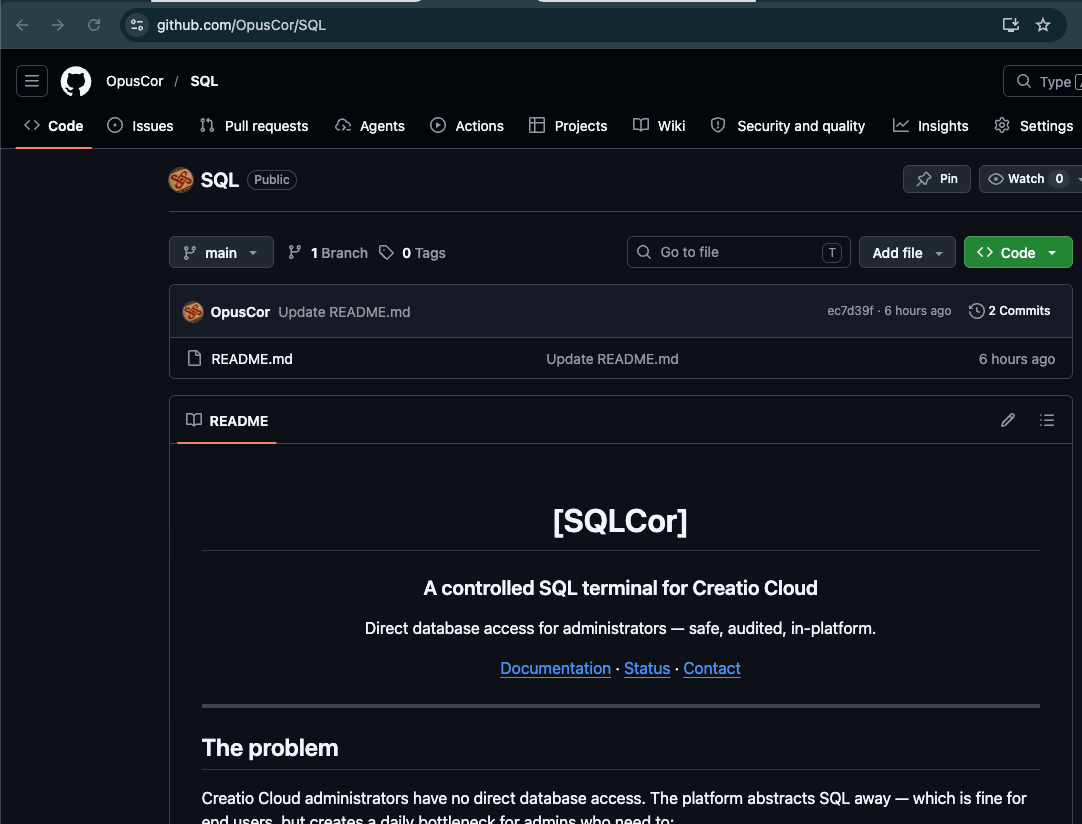Viewport: 1082px width, 824px height.
Task: Go to GitHub home via Octocat logo
Action: [76, 81]
